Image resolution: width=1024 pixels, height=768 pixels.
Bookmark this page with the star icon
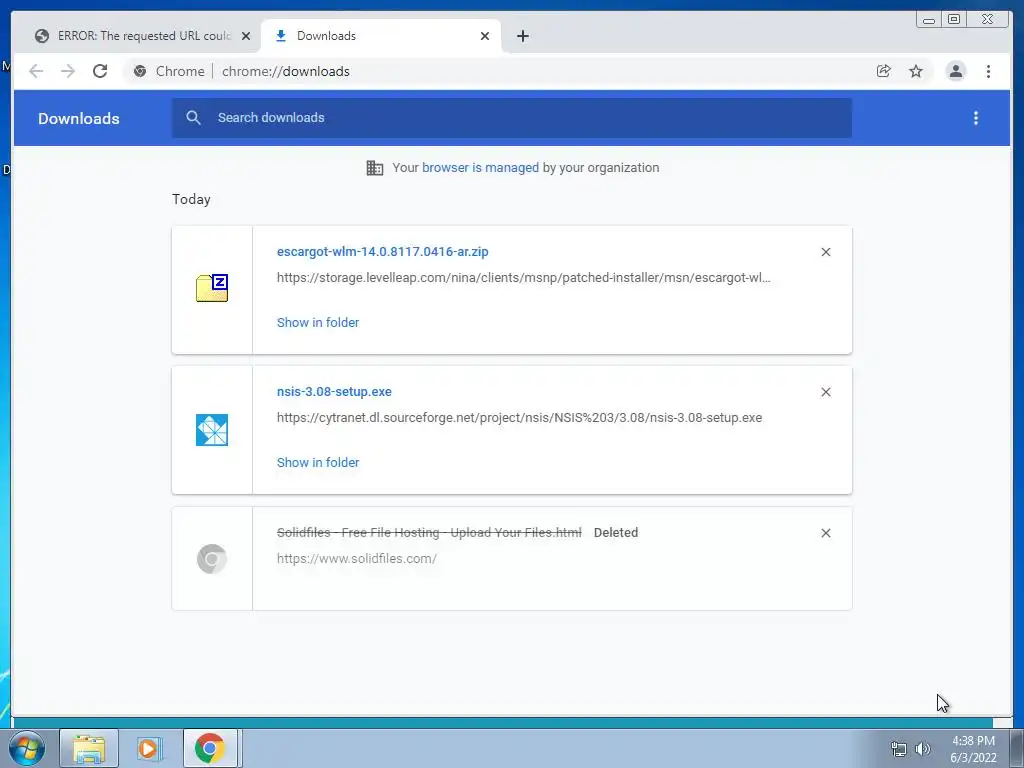coord(916,71)
